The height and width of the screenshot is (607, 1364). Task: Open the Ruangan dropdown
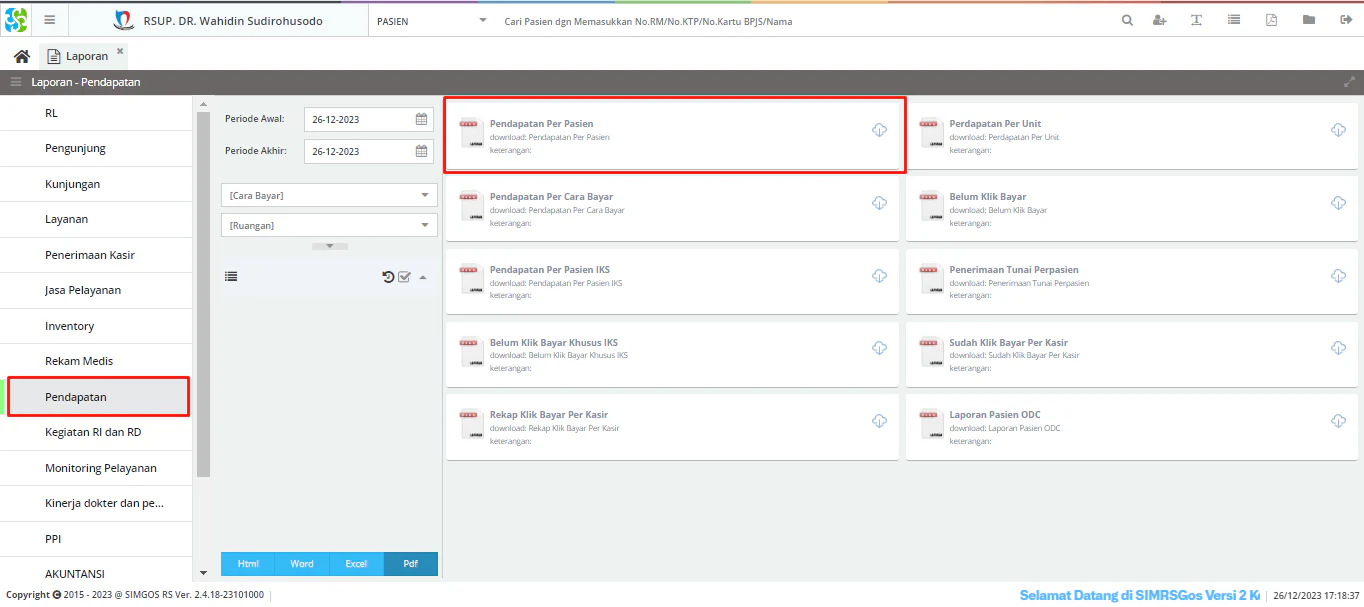[329, 226]
